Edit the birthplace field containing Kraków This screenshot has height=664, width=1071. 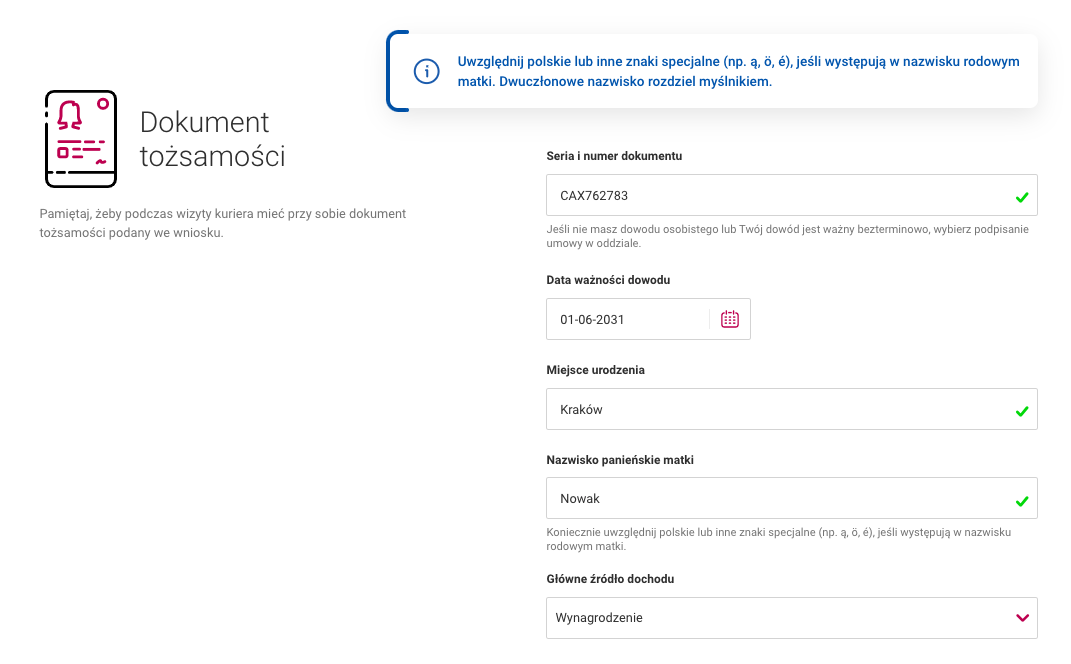(x=792, y=409)
